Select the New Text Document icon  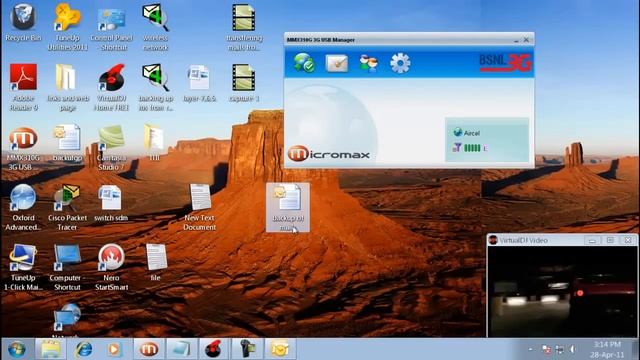coord(200,207)
